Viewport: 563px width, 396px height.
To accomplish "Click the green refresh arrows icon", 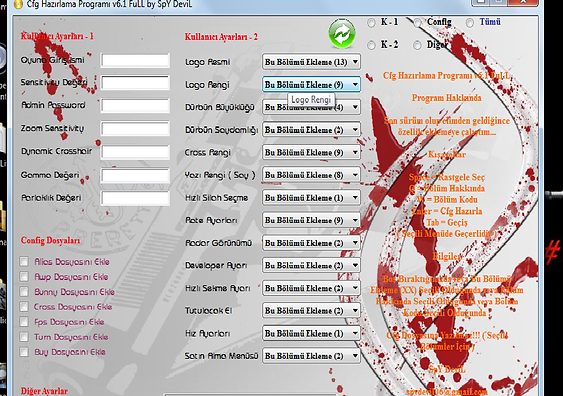I will click(342, 34).
